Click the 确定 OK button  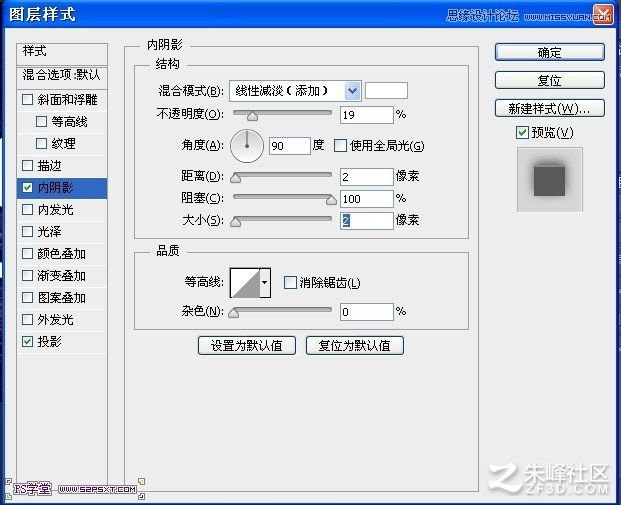pyautogui.click(x=550, y=52)
